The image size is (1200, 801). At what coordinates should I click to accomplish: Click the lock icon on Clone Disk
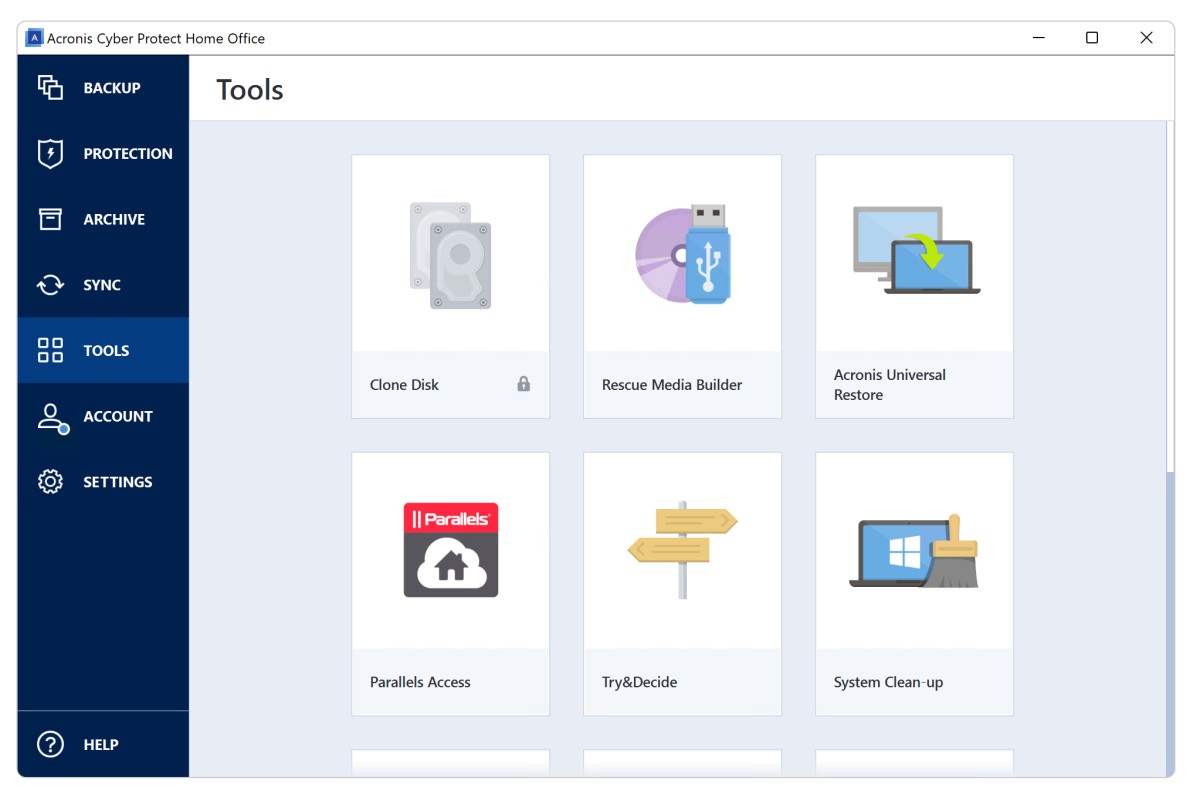(523, 384)
